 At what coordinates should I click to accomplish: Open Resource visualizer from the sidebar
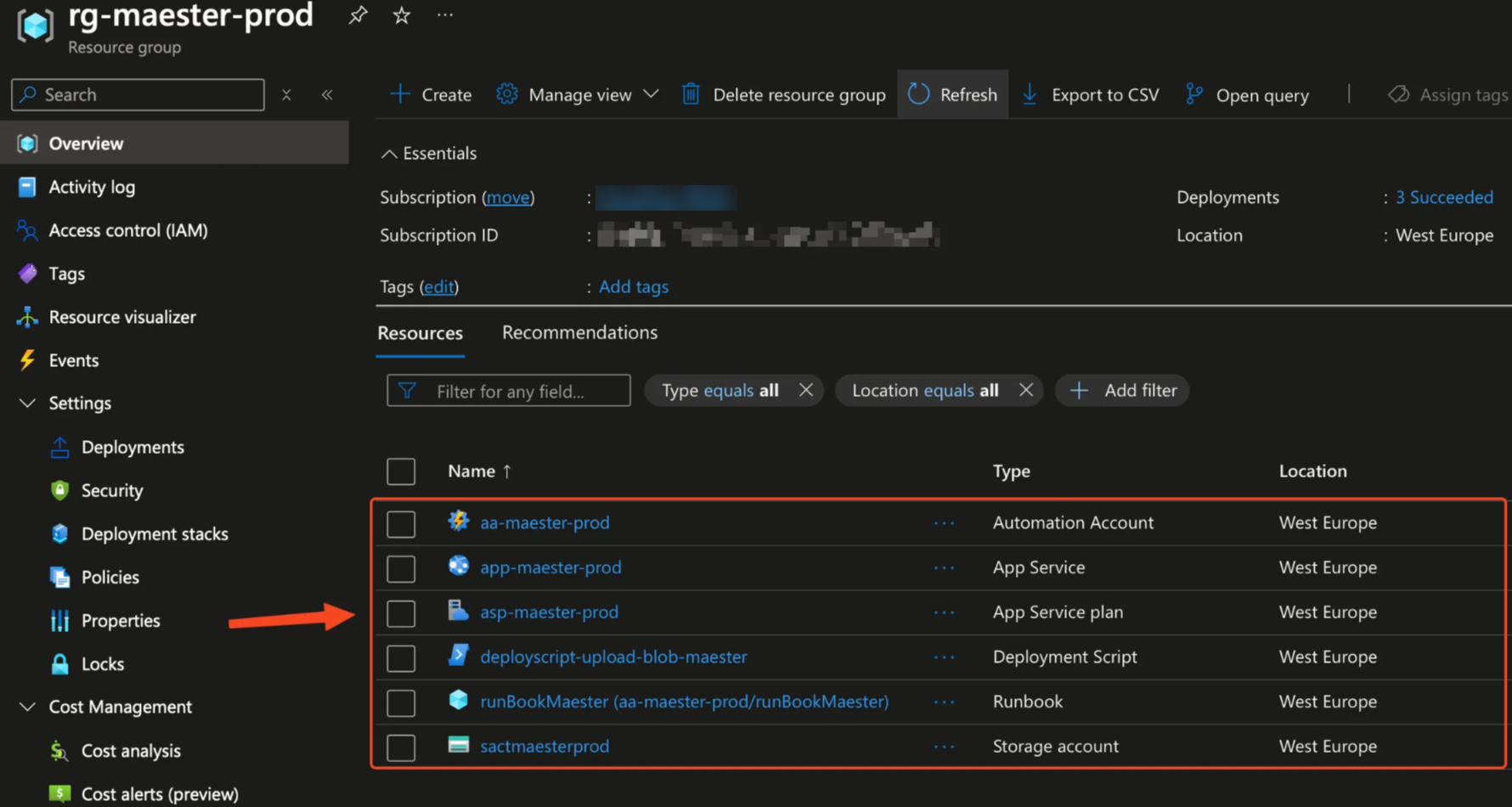point(121,316)
